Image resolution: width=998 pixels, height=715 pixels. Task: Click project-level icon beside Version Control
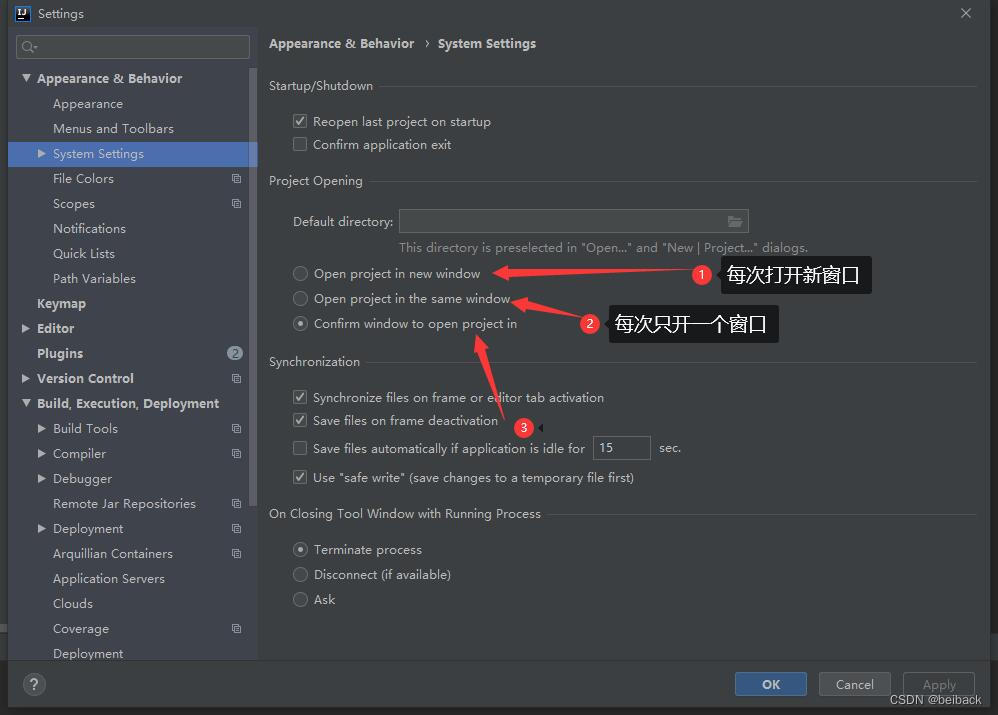236,378
